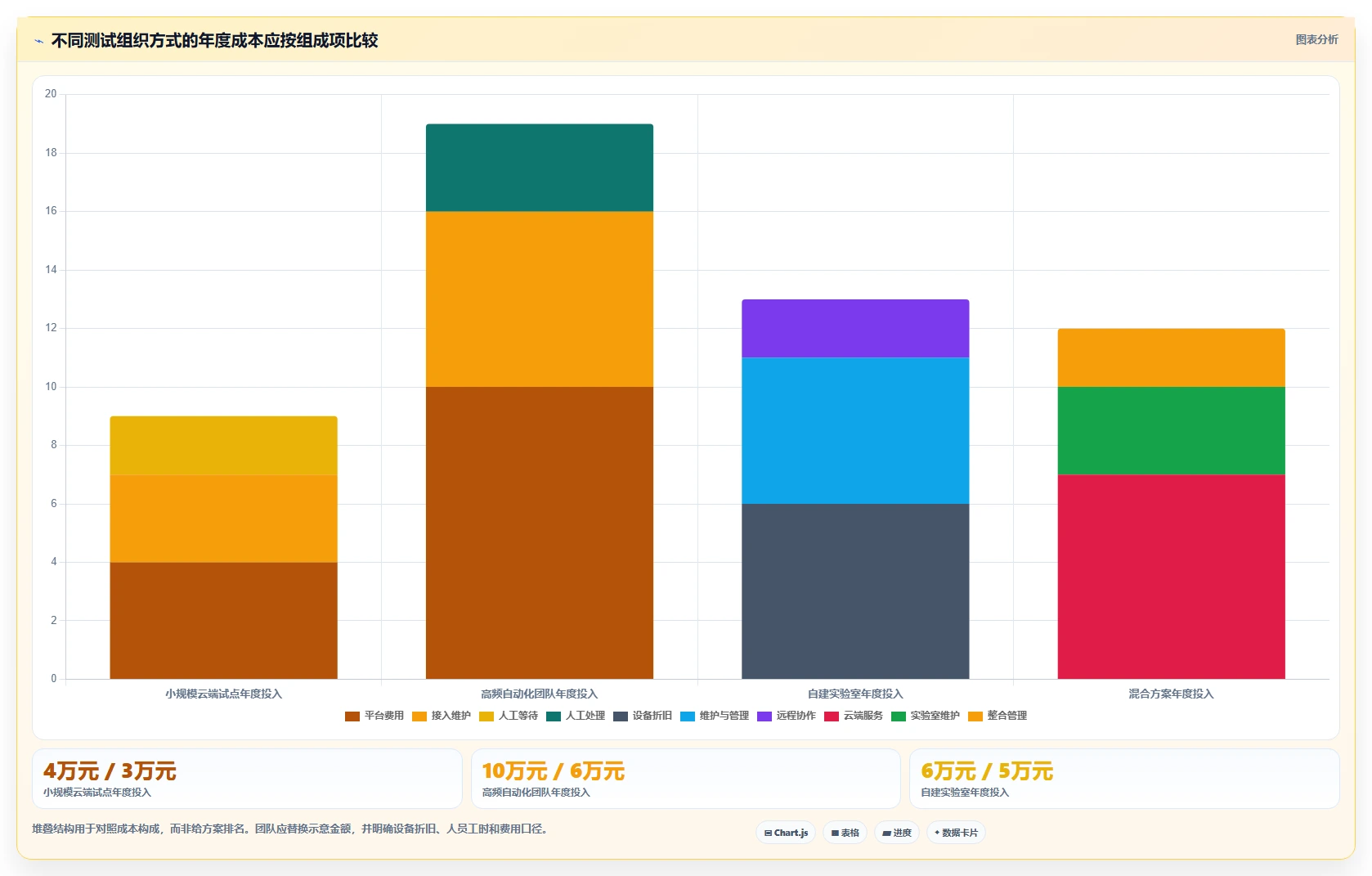Click x-axis label 小规模云端试点年度投入
The image size is (1372, 876).
pyautogui.click(x=223, y=694)
